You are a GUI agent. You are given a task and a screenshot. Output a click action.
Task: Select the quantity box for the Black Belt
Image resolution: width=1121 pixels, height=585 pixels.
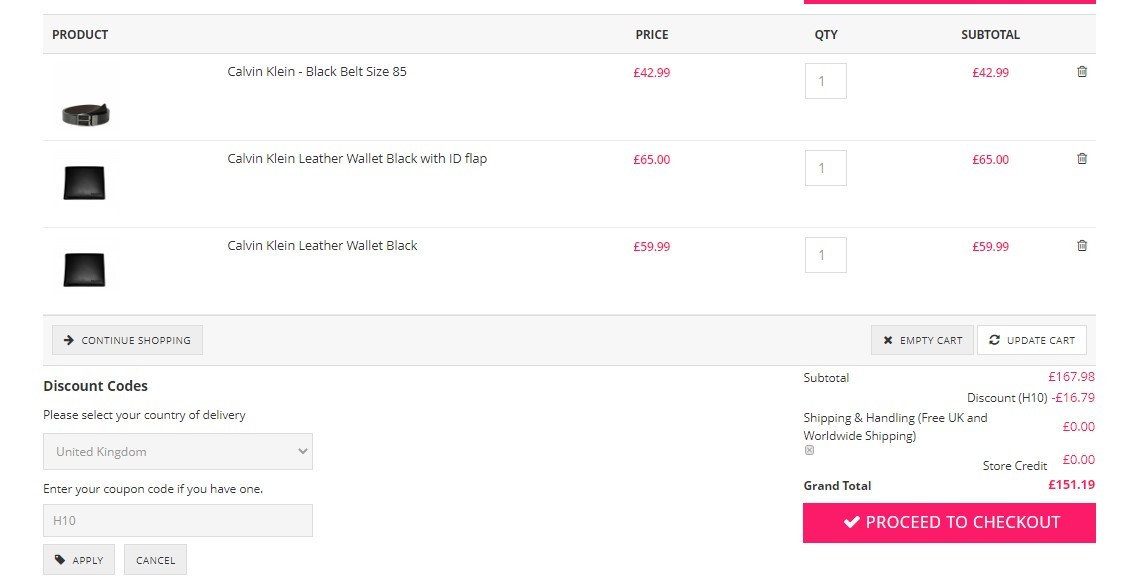click(x=826, y=81)
